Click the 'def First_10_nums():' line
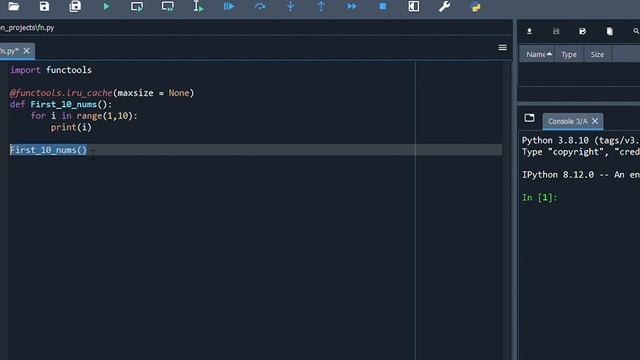Image resolution: width=640 pixels, height=360 pixels. (61, 104)
